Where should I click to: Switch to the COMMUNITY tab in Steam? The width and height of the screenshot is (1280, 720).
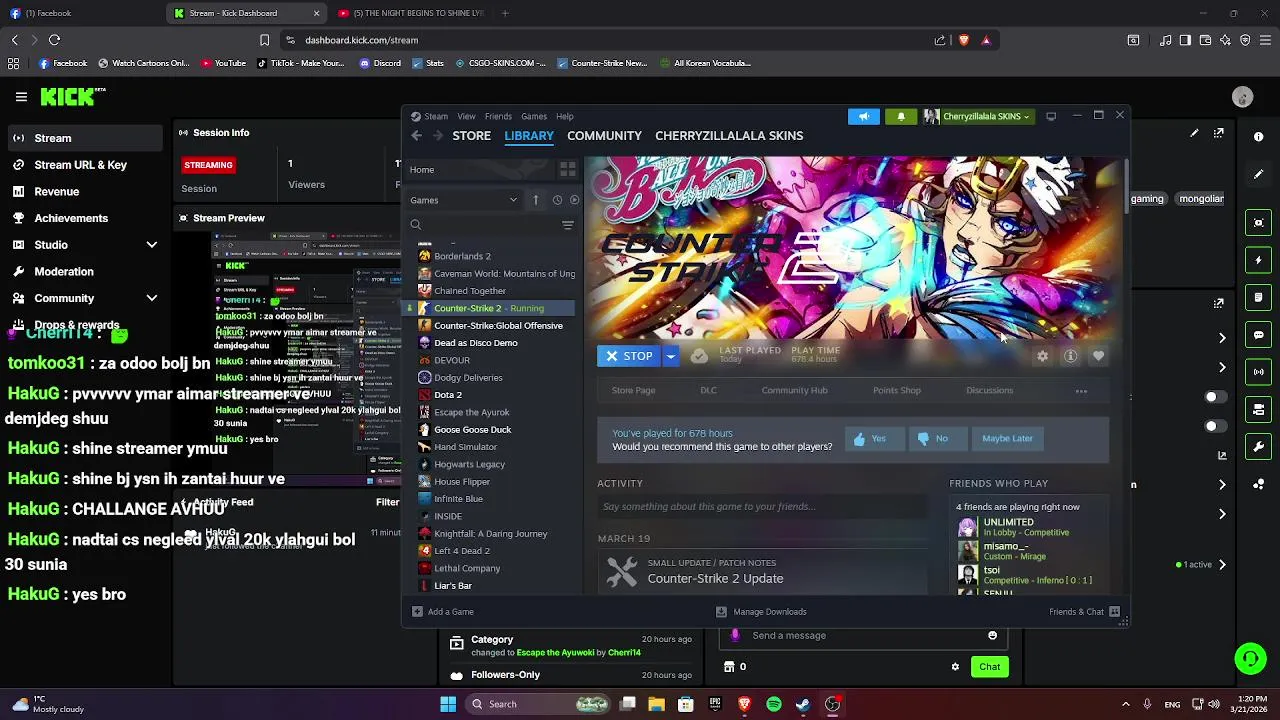(x=604, y=136)
